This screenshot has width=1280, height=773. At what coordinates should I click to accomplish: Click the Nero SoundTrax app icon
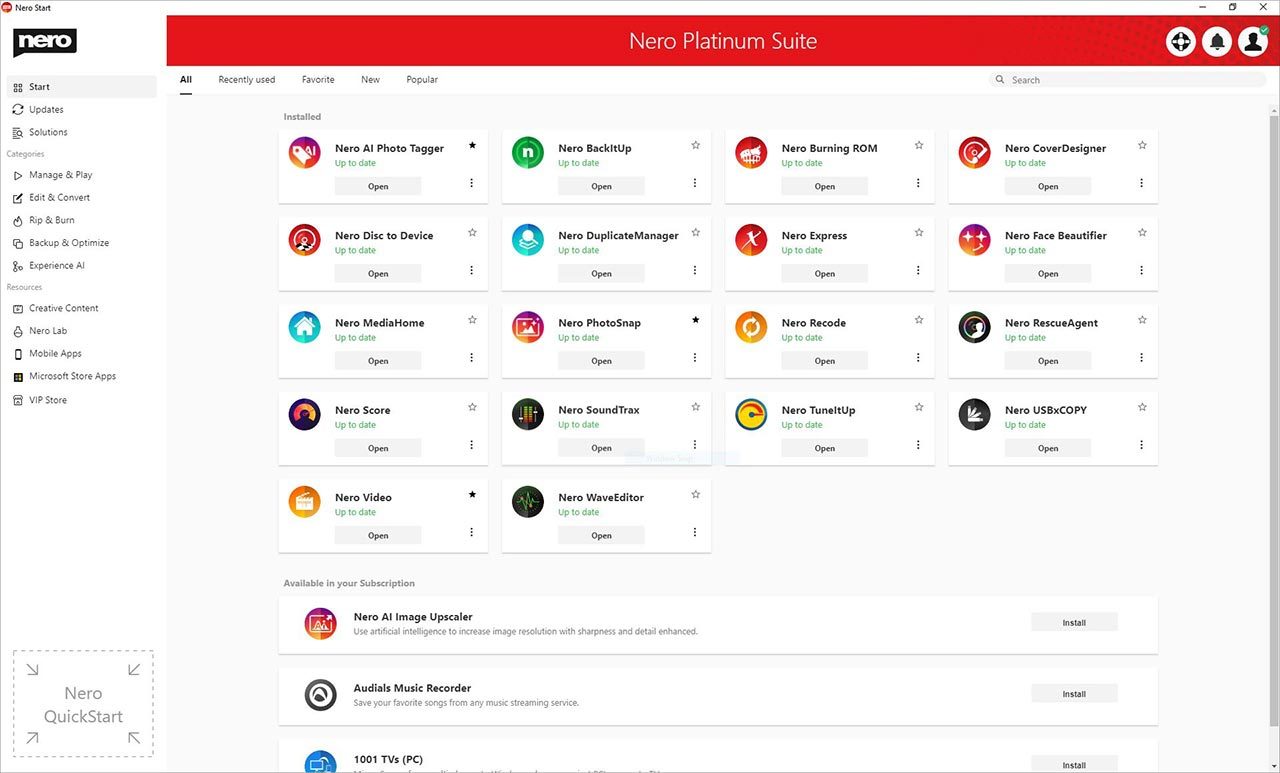tap(528, 414)
